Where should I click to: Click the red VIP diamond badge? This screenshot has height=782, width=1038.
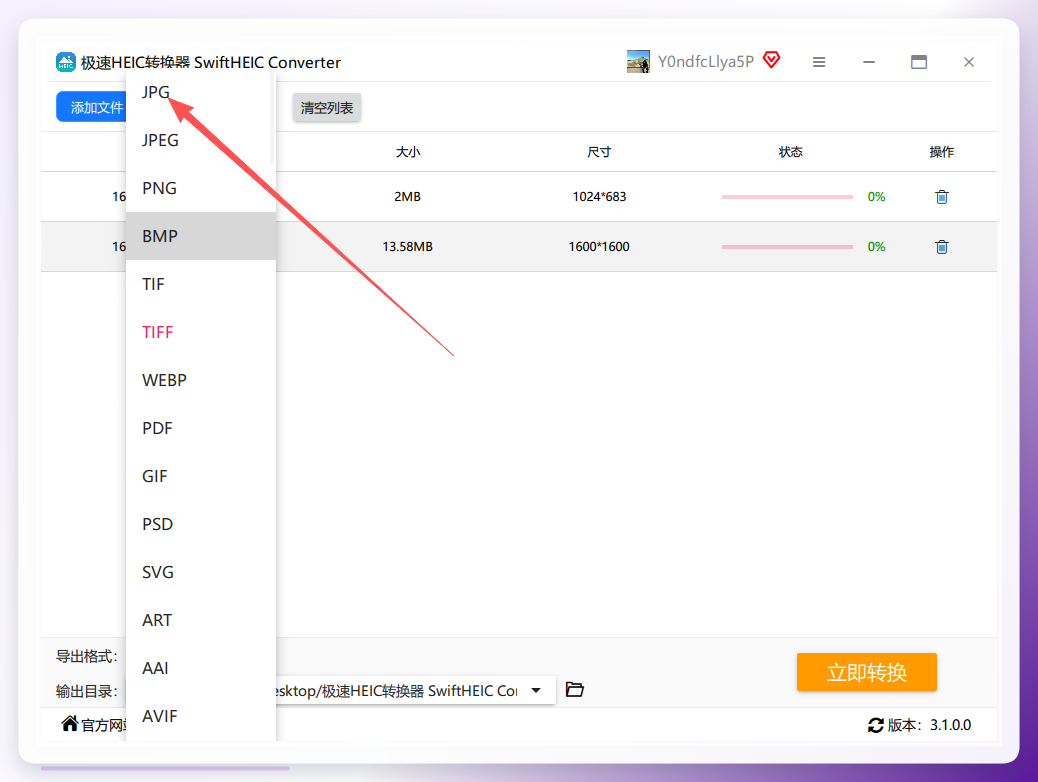click(771, 60)
